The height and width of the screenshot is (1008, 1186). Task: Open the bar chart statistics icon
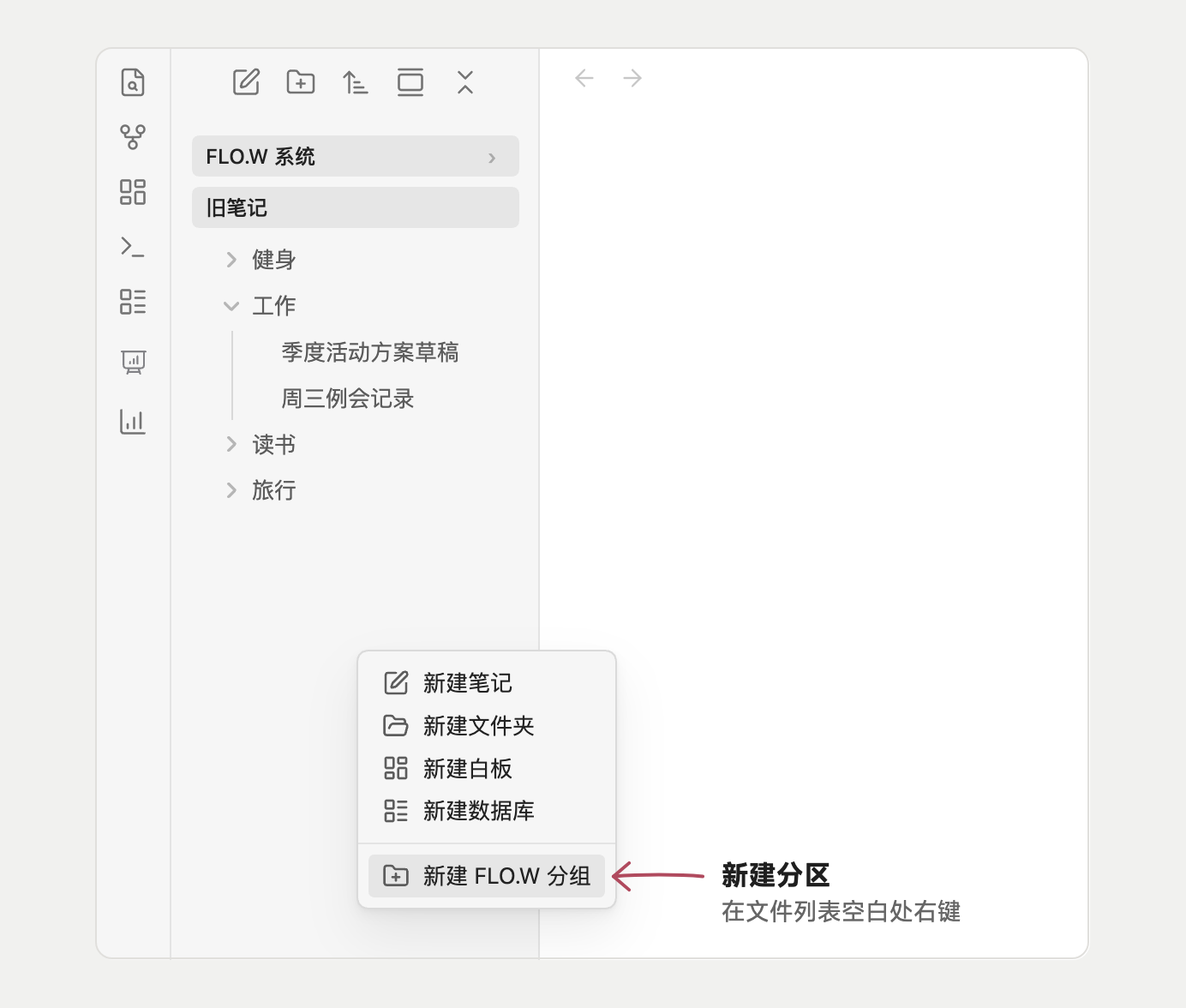pyautogui.click(x=133, y=421)
